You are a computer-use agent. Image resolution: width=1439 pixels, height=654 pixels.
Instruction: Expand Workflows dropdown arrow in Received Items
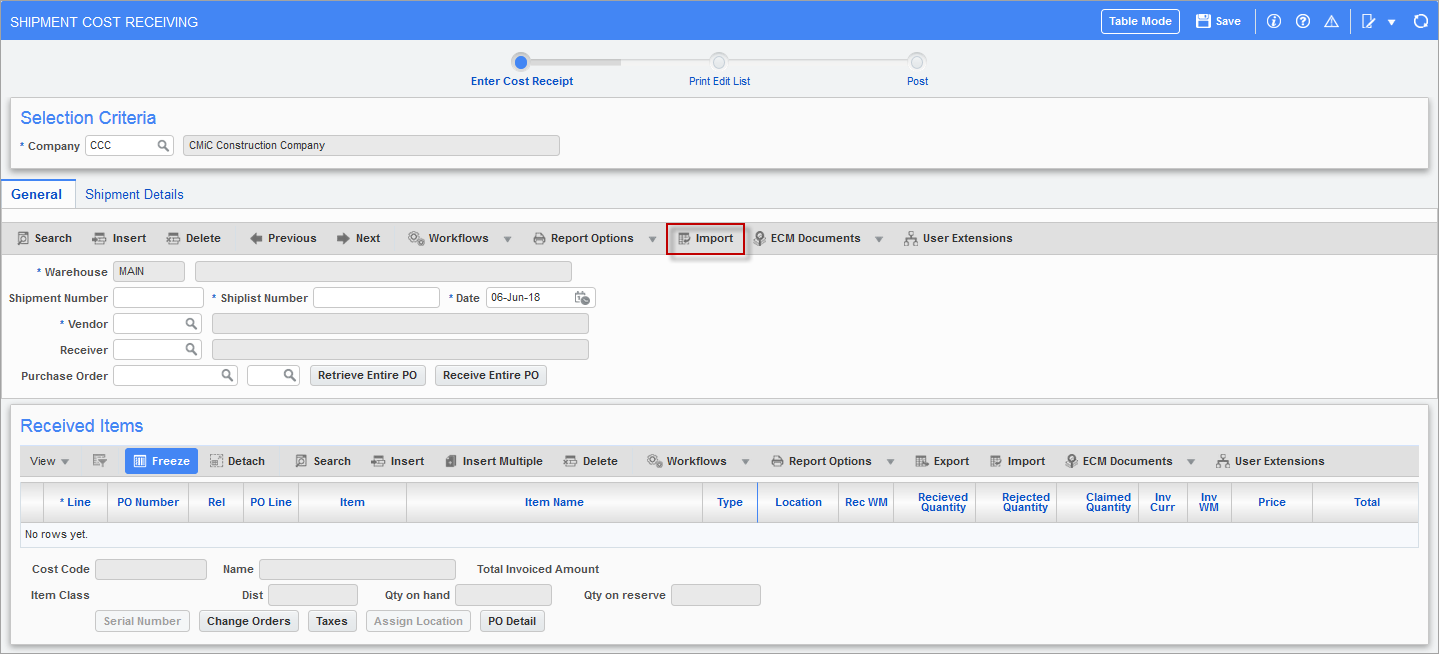coord(745,462)
